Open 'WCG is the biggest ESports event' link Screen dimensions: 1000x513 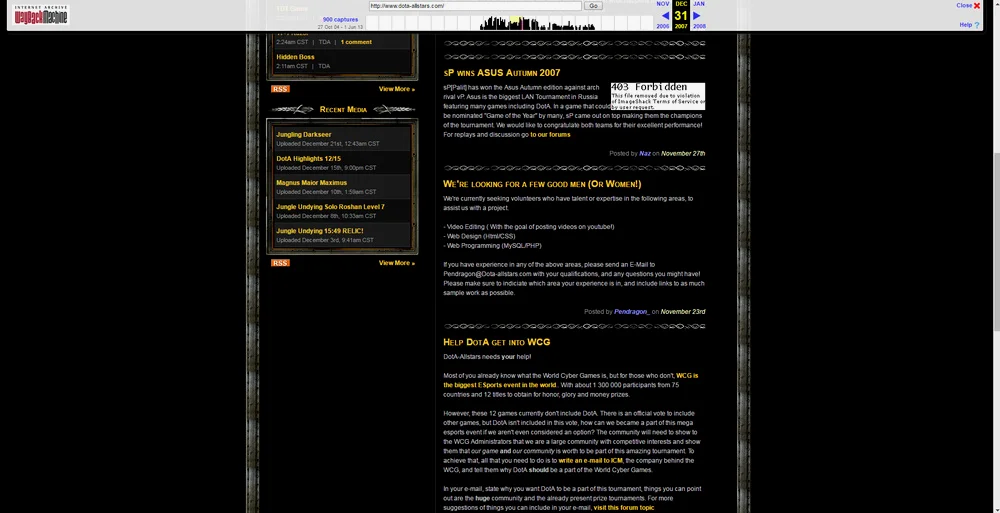pos(571,380)
